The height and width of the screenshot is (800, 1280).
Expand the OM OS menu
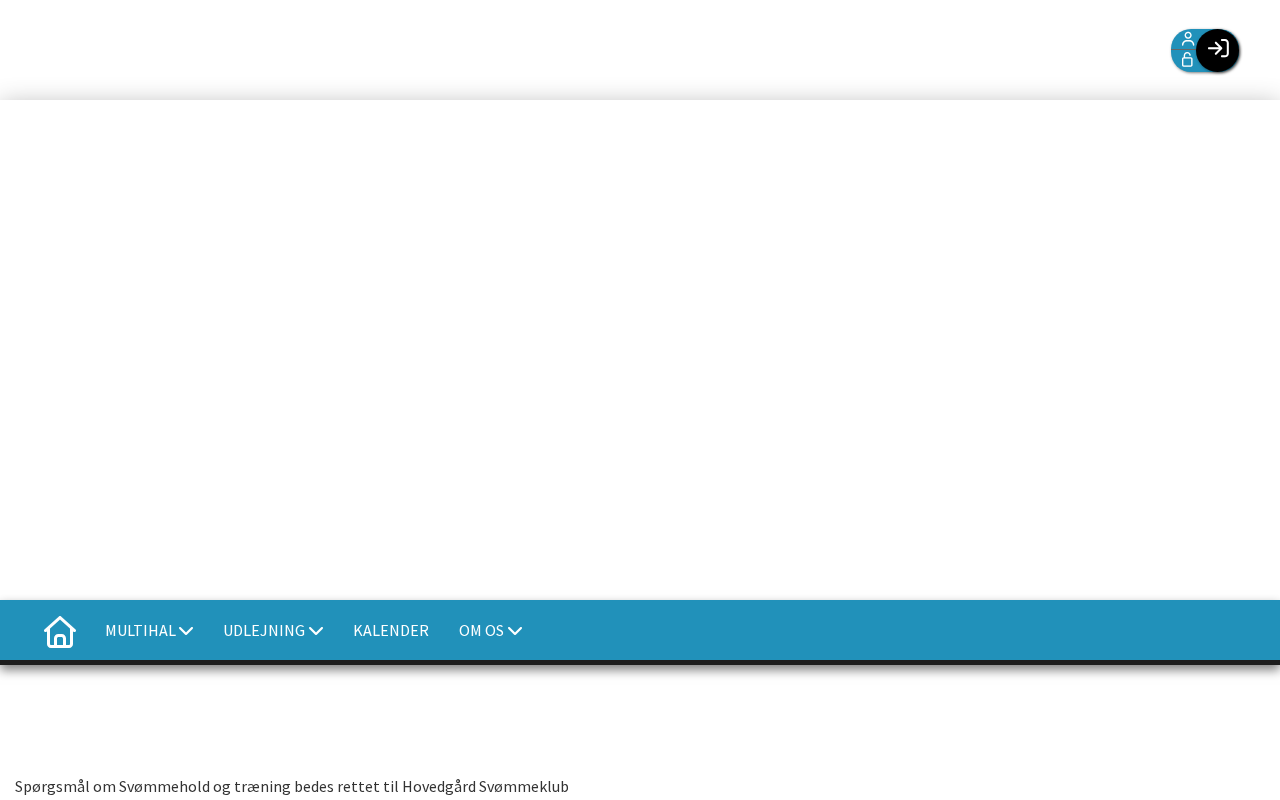[491, 630]
